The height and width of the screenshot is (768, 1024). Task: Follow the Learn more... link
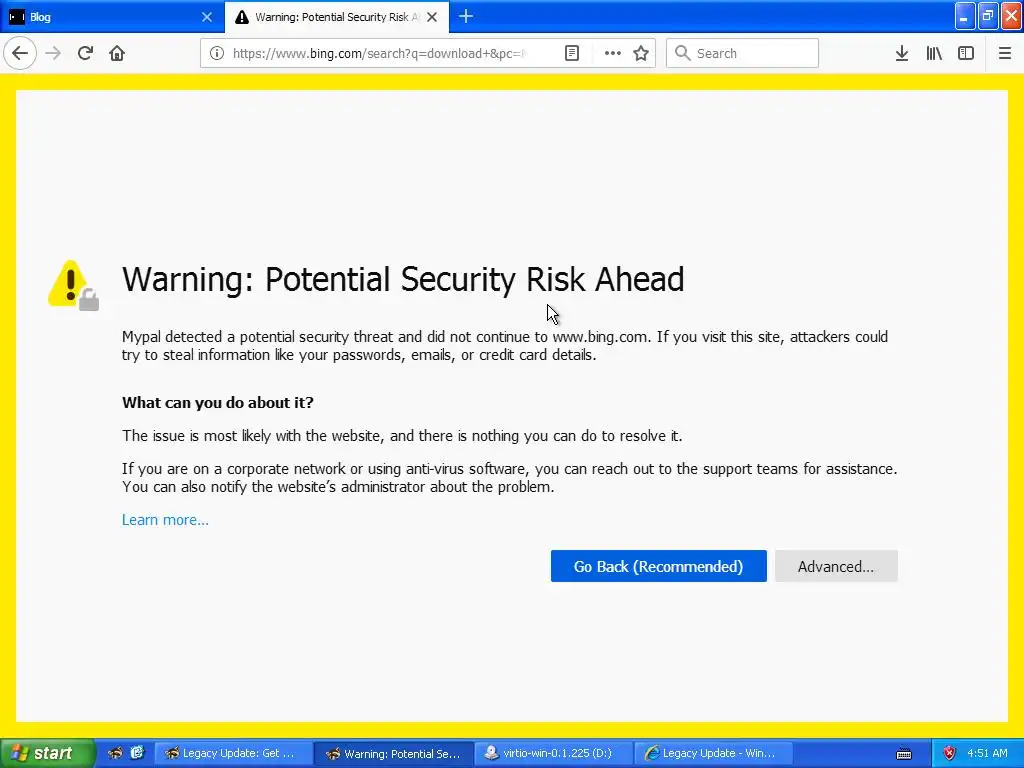165,520
